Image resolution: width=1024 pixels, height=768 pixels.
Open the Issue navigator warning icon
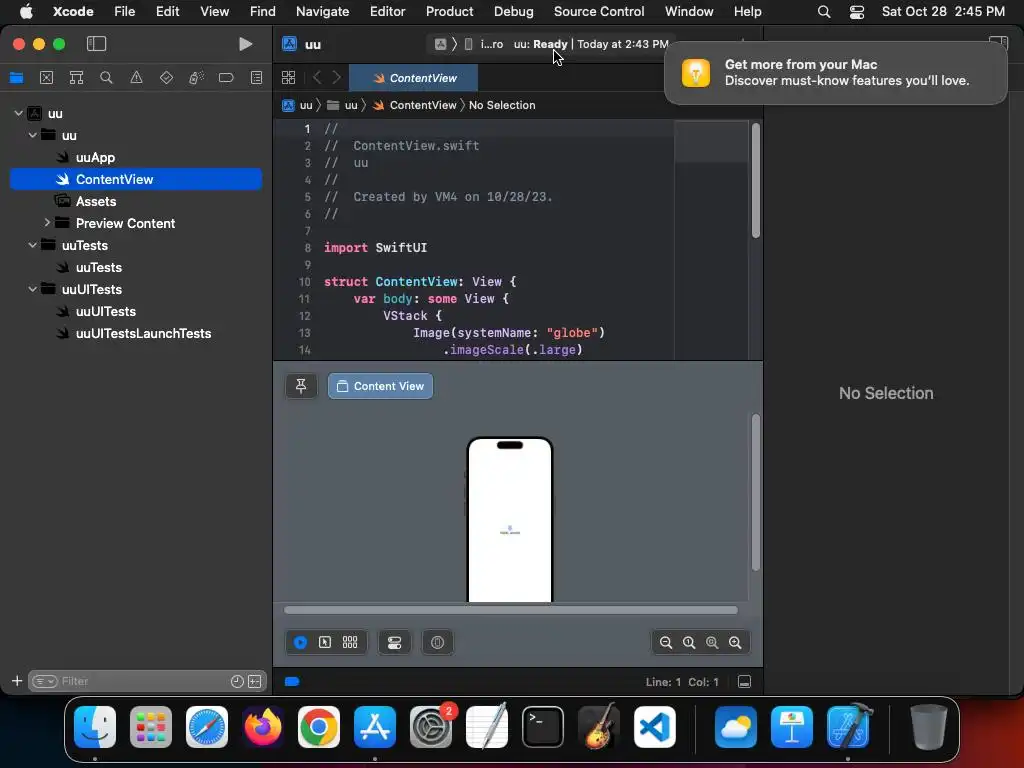[136, 78]
